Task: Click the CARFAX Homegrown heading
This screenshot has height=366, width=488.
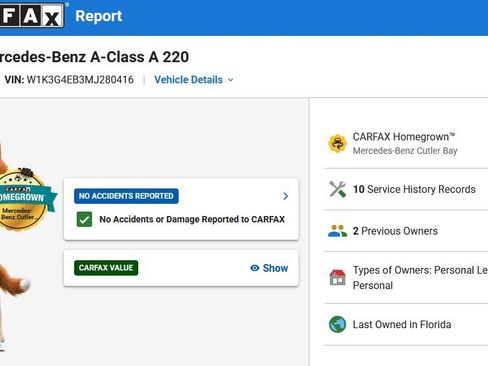Action: (x=404, y=137)
